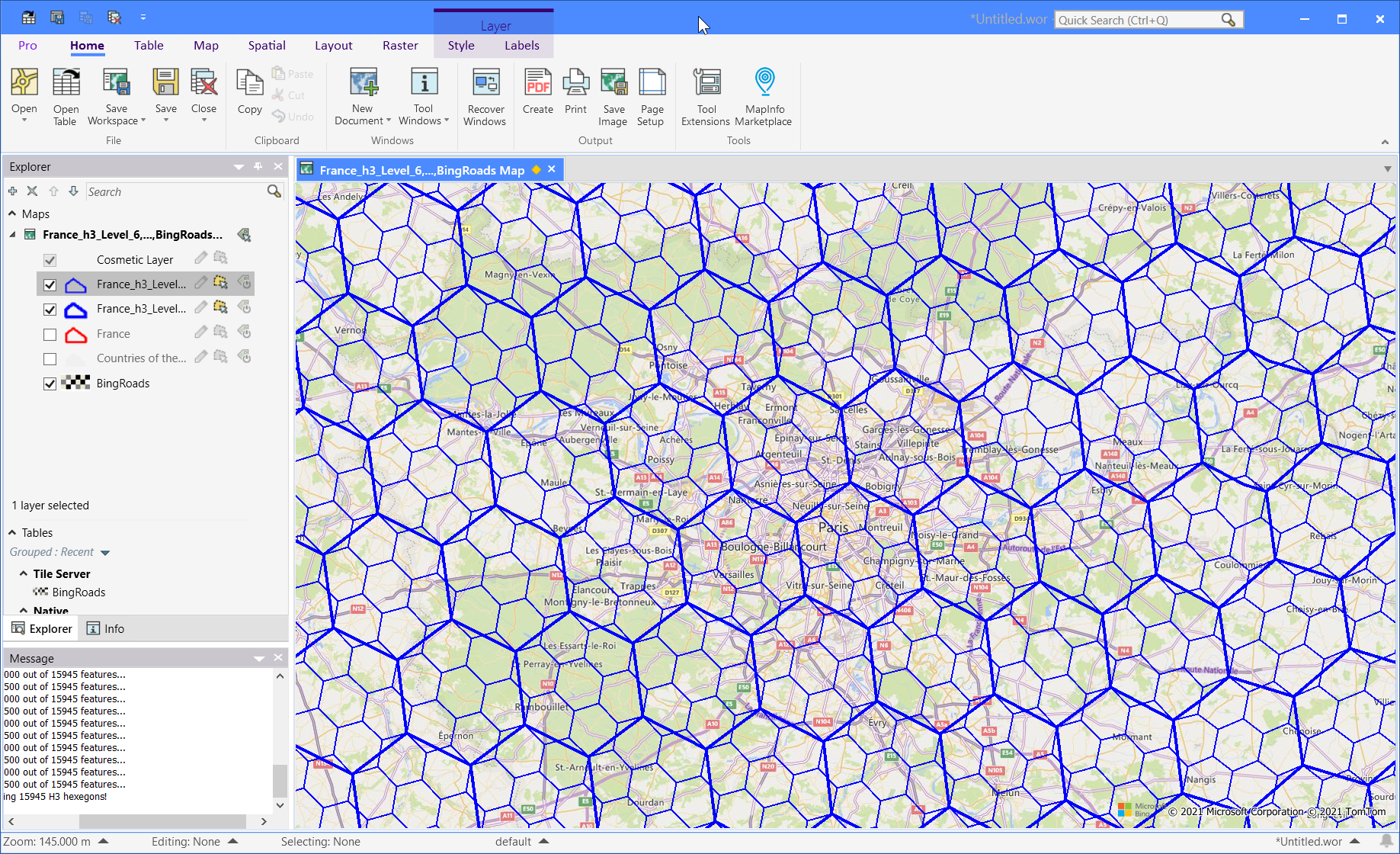
Task: Click the remove (X) icon in Explorer toolbar
Action: (32, 191)
